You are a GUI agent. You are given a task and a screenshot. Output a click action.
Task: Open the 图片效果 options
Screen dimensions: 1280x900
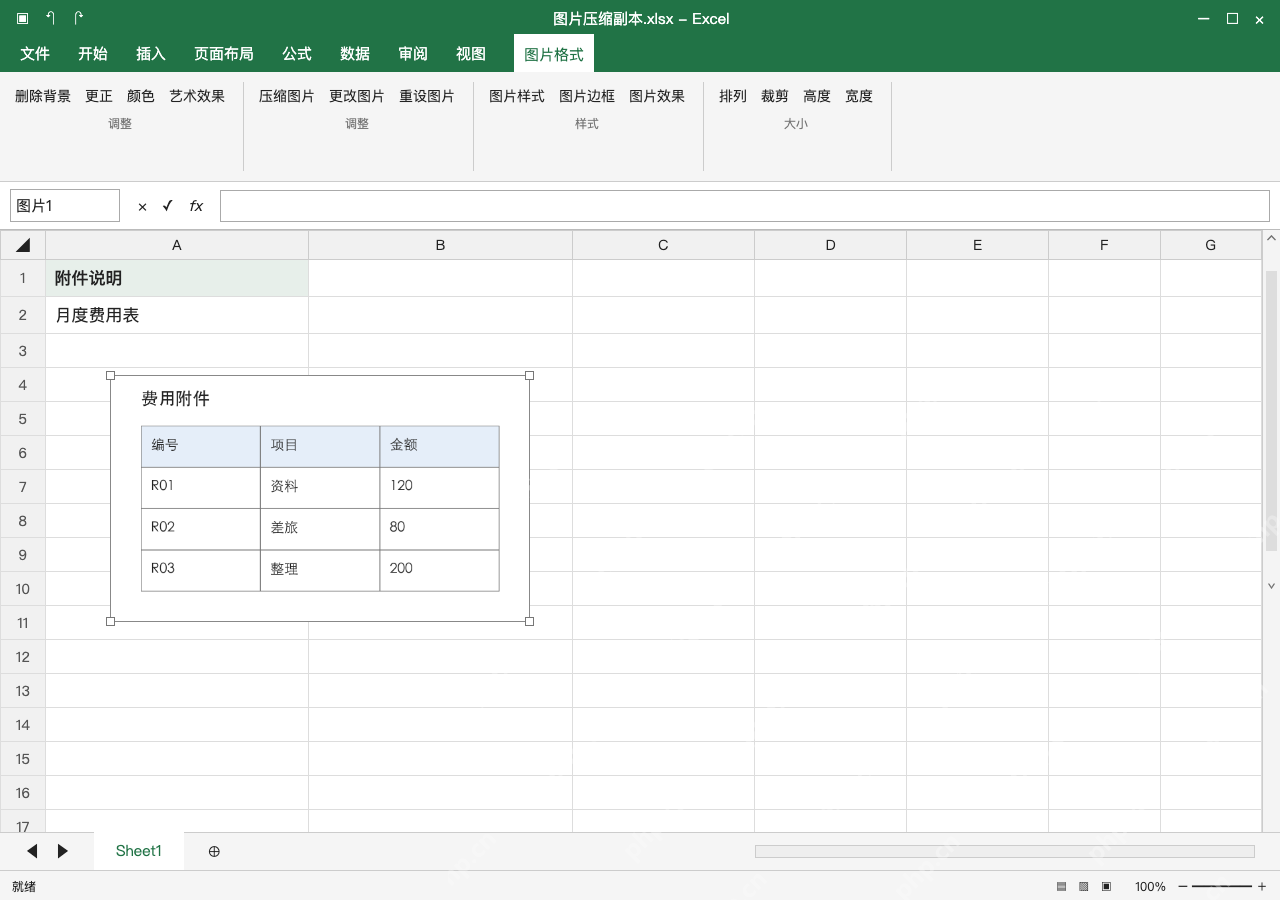click(x=657, y=96)
